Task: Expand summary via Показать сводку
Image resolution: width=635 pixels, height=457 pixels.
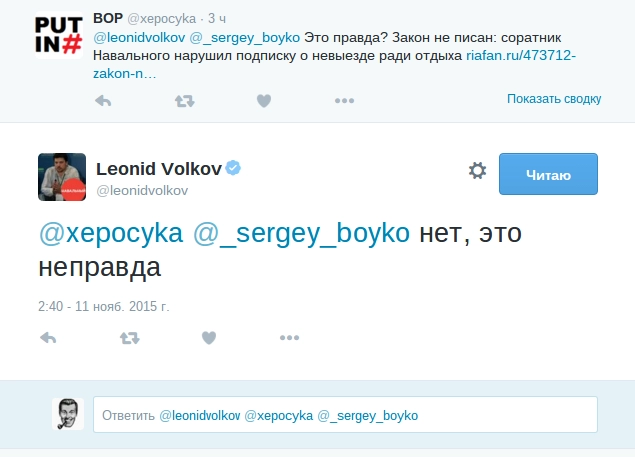Action: point(553,99)
